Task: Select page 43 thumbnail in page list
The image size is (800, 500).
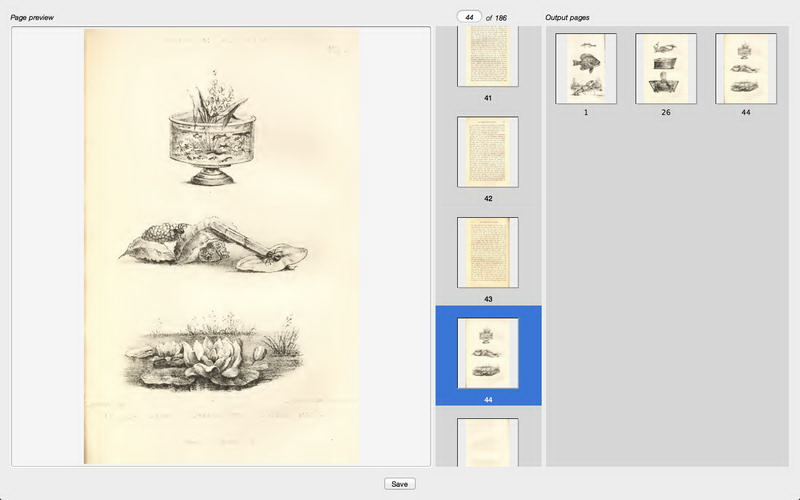Action: 487,252
